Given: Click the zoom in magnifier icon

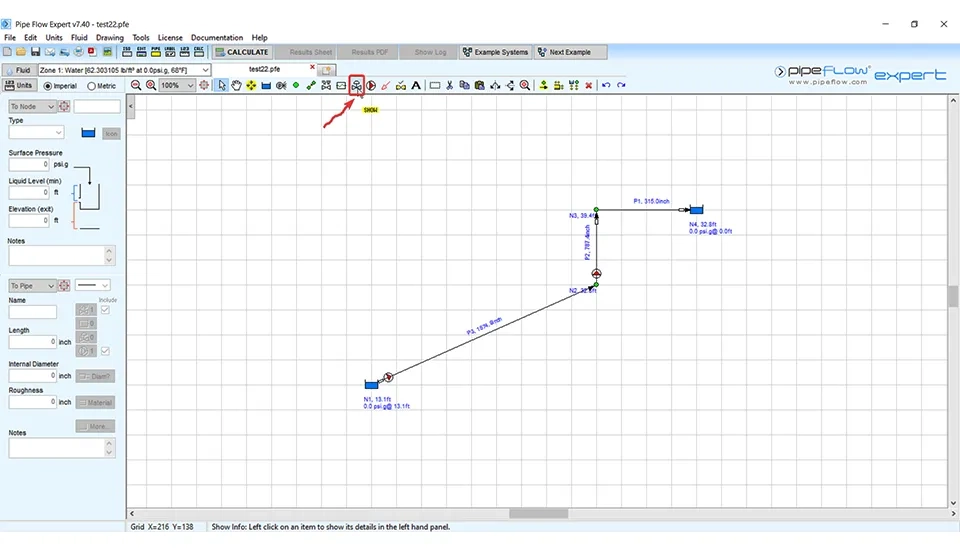Looking at the screenshot, I should coord(151,86).
